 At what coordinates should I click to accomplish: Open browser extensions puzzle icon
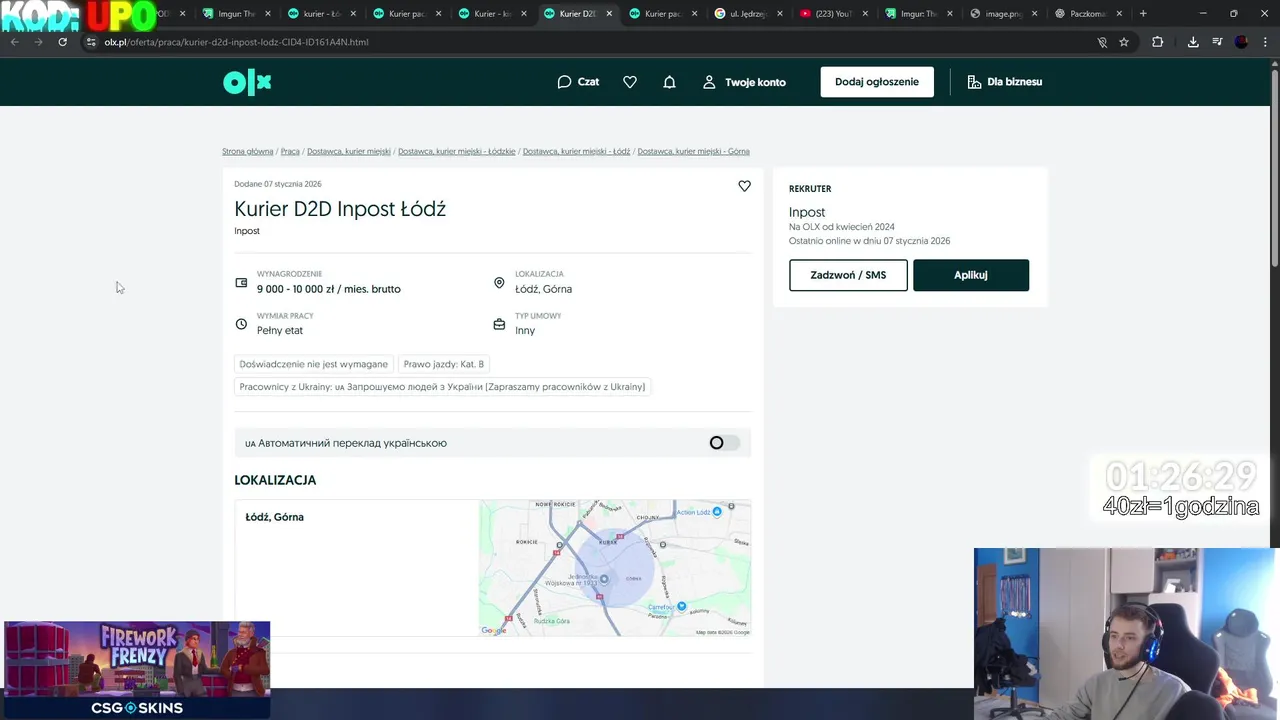1158,42
